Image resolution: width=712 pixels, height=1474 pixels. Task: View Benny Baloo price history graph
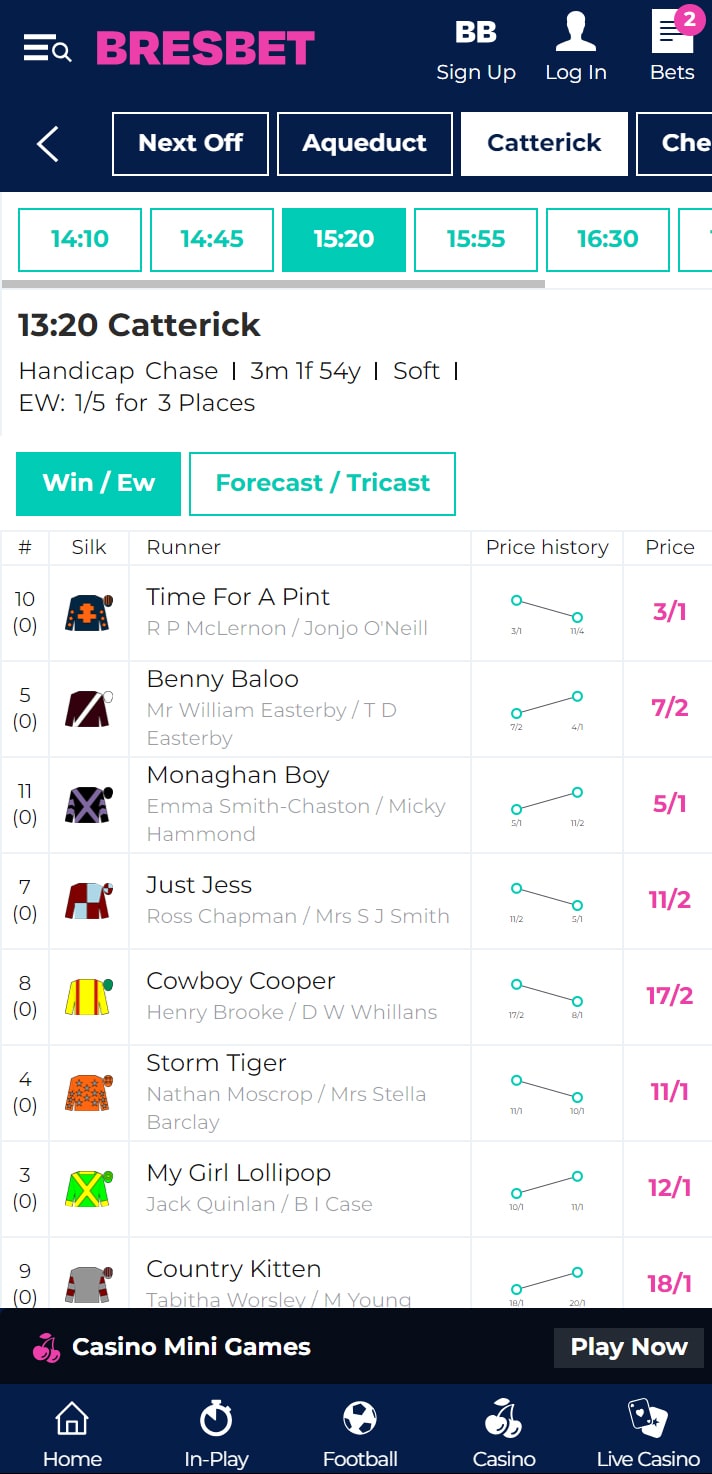tap(547, 709)
